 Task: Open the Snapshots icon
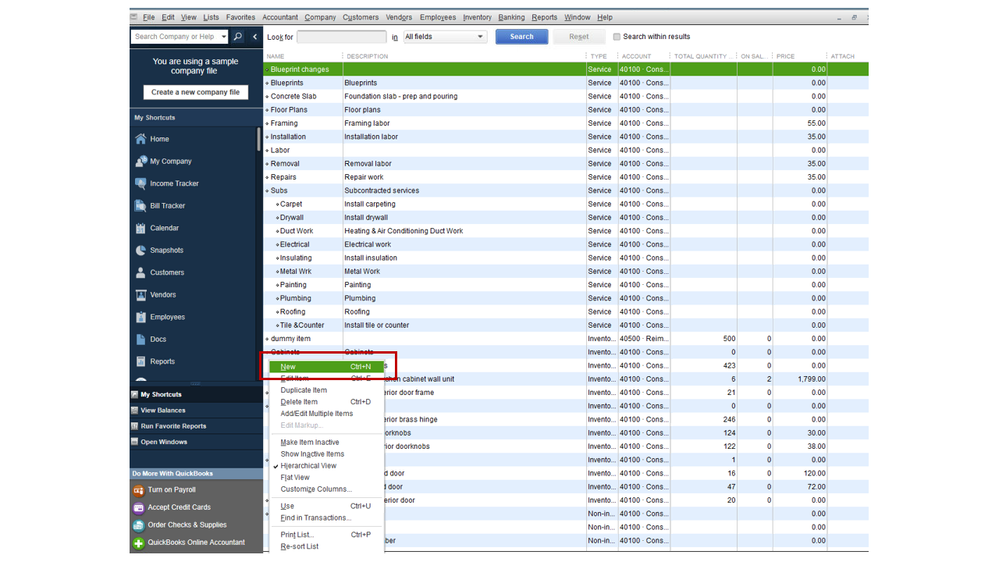click(141, 250)
